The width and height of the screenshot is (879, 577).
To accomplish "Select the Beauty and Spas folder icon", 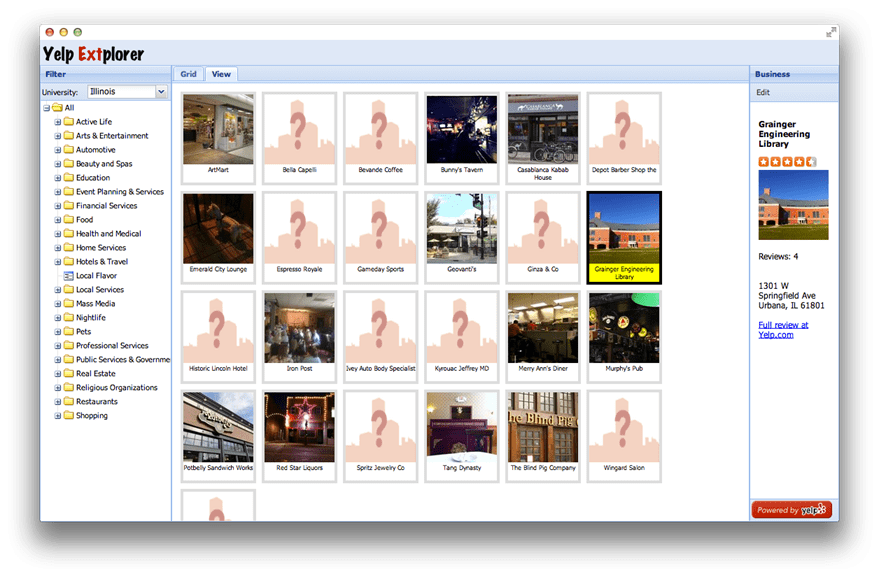I will [x=68, y=163].
